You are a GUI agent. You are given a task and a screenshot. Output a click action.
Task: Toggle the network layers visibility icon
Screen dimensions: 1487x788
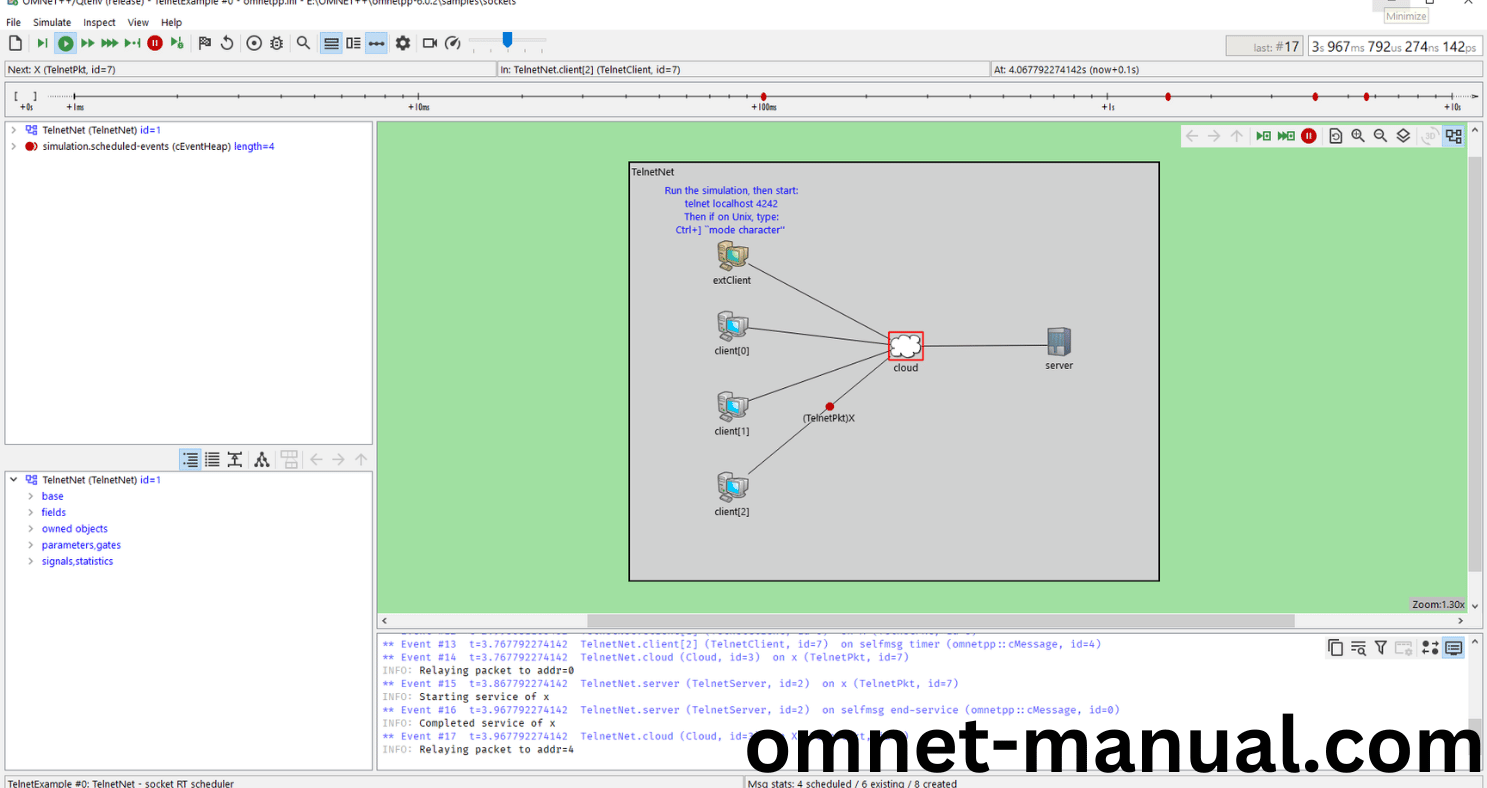1402,135
